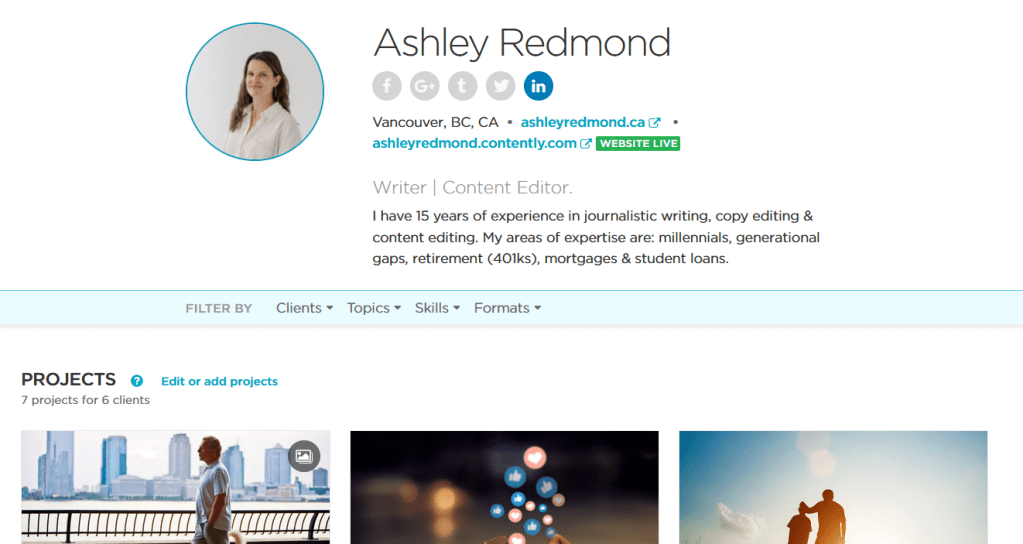Open the ashleyredmond.ca website link

point(583,122)
